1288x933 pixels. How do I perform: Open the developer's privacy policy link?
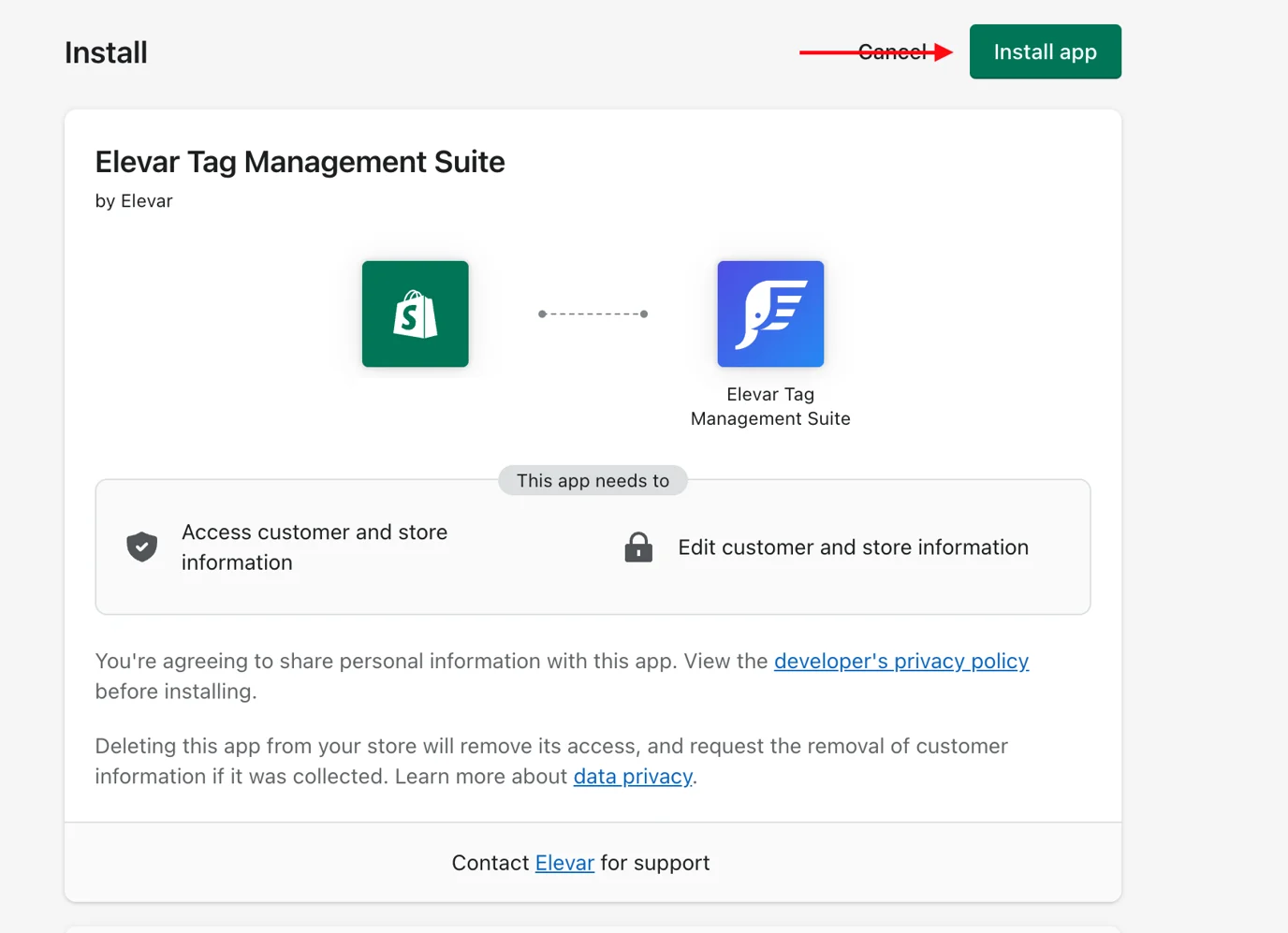click(901, 662)
